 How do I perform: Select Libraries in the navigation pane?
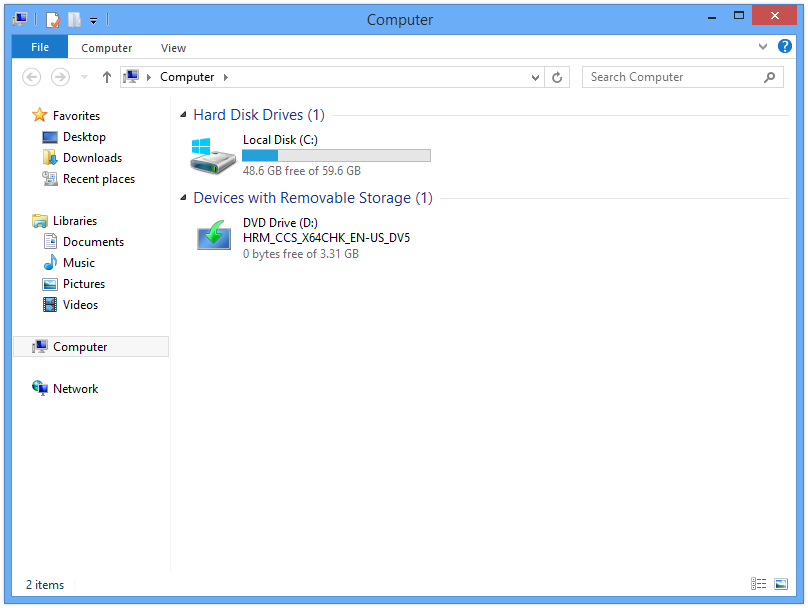75,221
